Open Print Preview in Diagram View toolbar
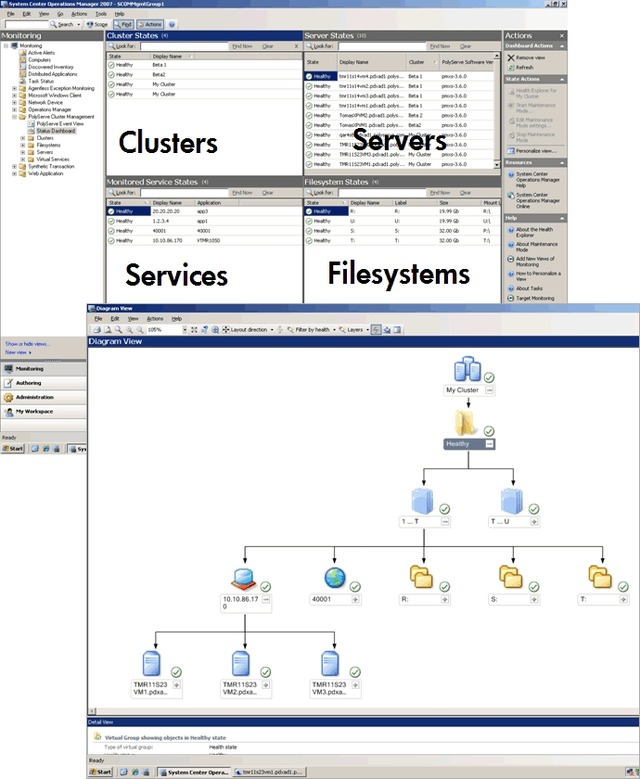The width and height of the screenshot is (640, 779). (x=108, y=330)
